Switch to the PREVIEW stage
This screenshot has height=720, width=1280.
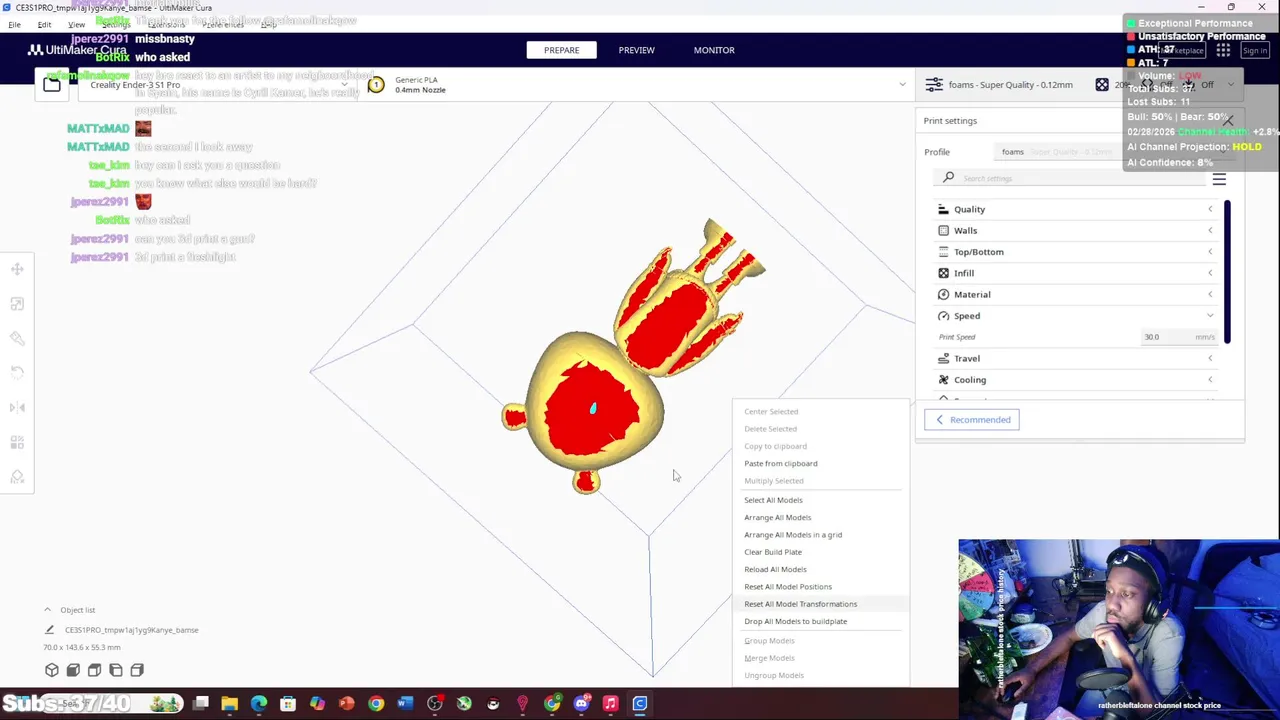tap(636, 50)
